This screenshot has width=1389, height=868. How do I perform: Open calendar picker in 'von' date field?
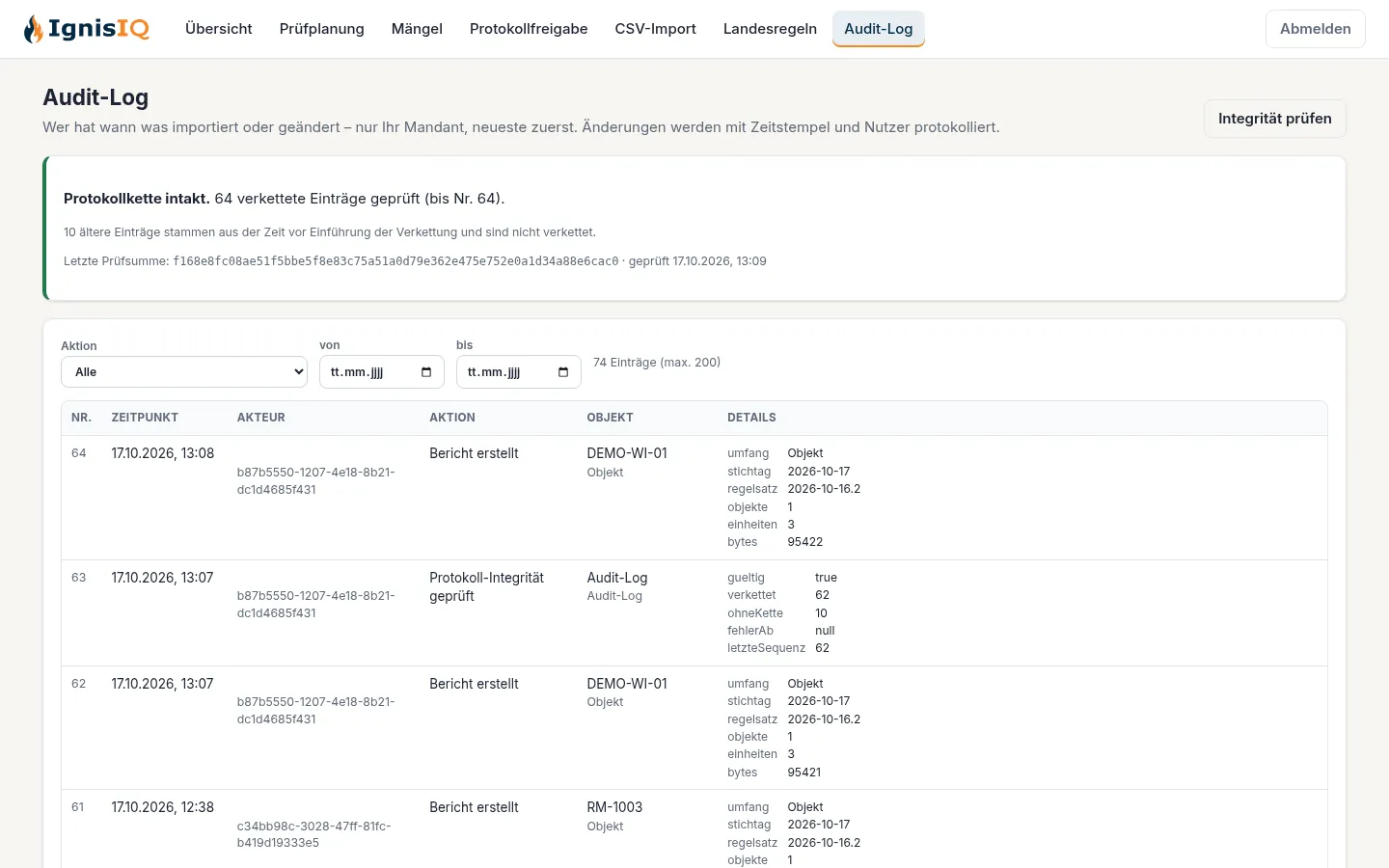tap(426, 372)
